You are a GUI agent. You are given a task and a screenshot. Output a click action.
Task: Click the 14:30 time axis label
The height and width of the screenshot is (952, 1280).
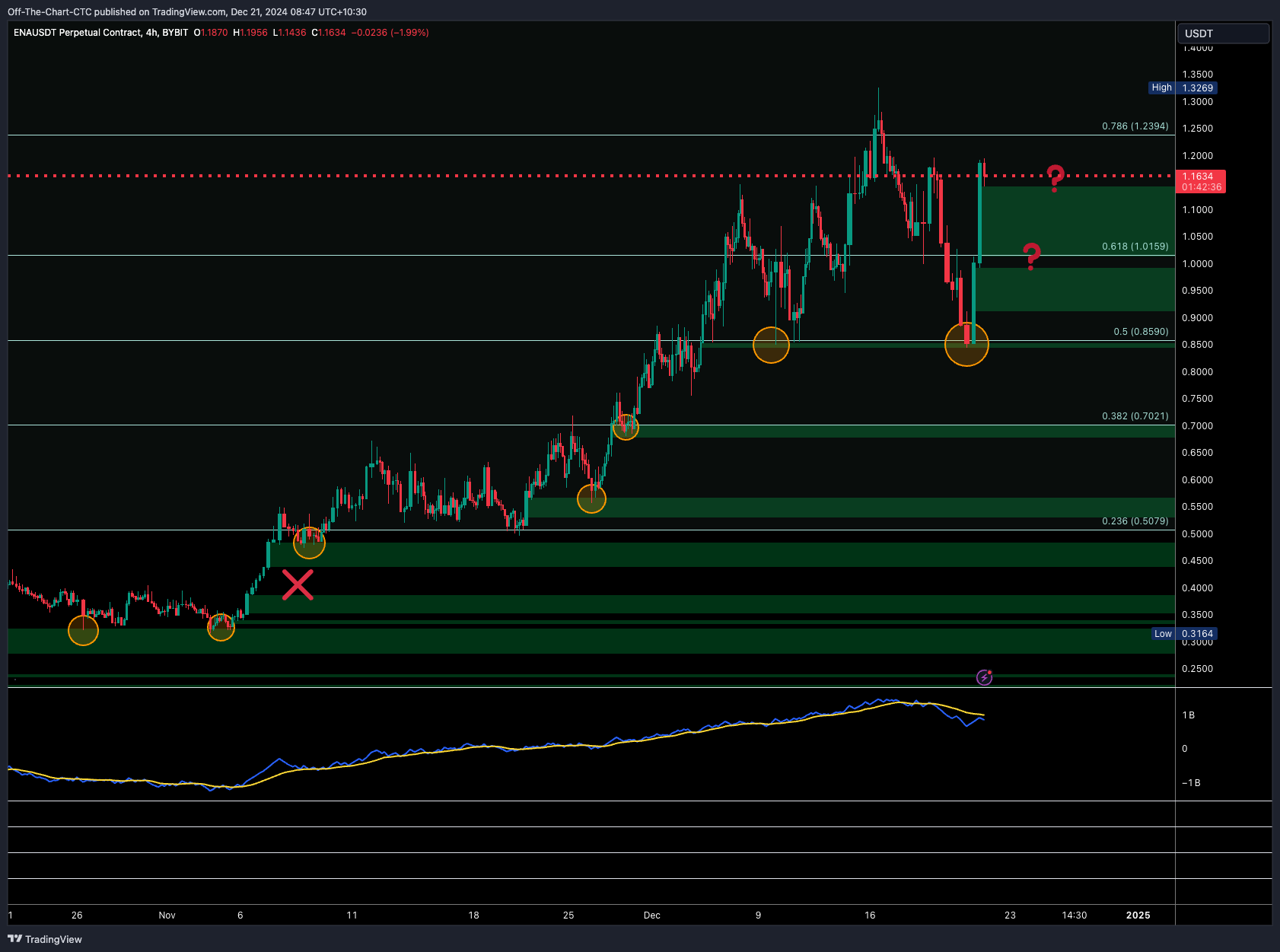(1074, 915)
